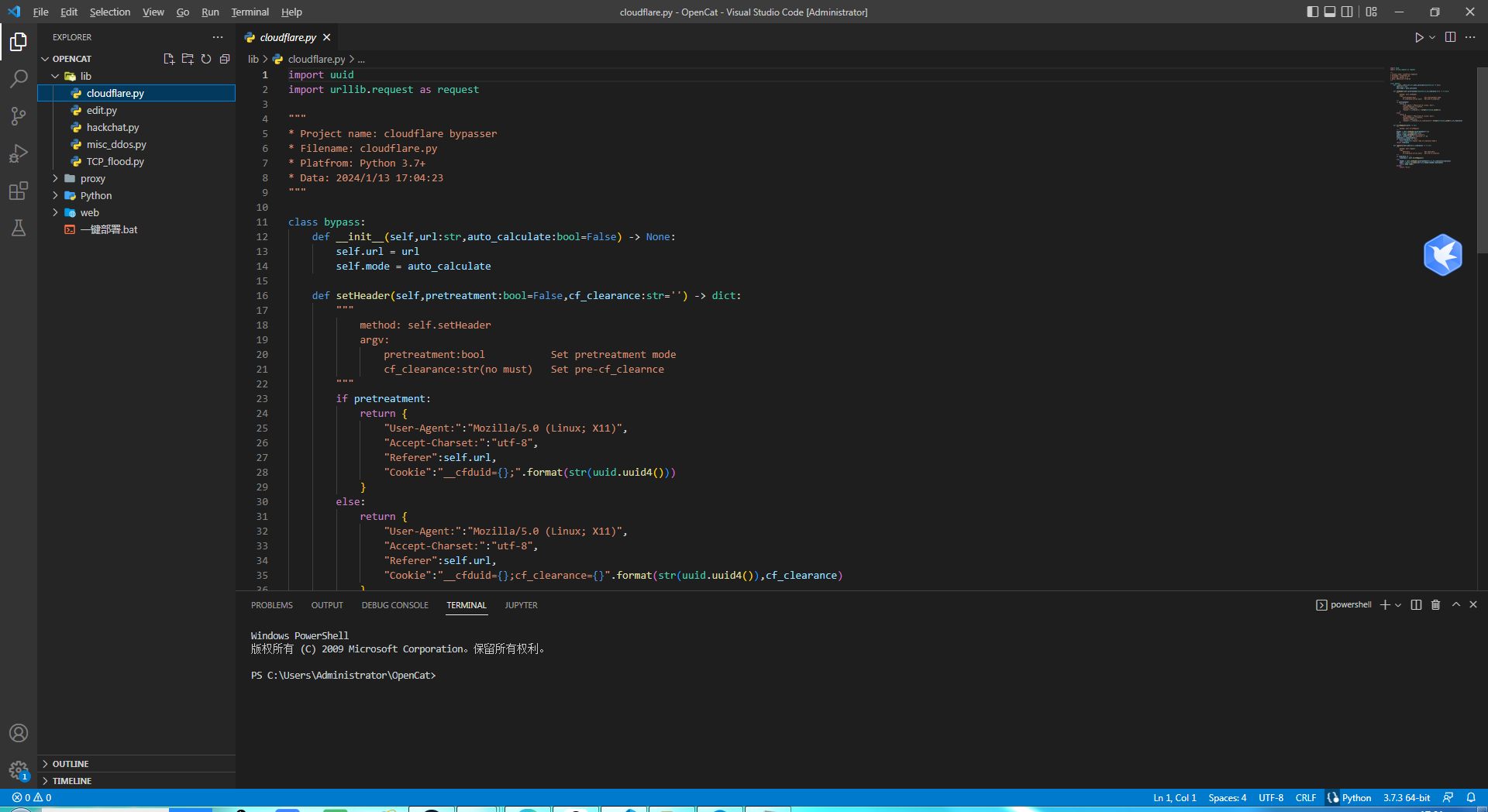Image resolution: width=1488 pixels, height=812 pixels.
Task: Open the Extensions view
Action: pos(19,191)
